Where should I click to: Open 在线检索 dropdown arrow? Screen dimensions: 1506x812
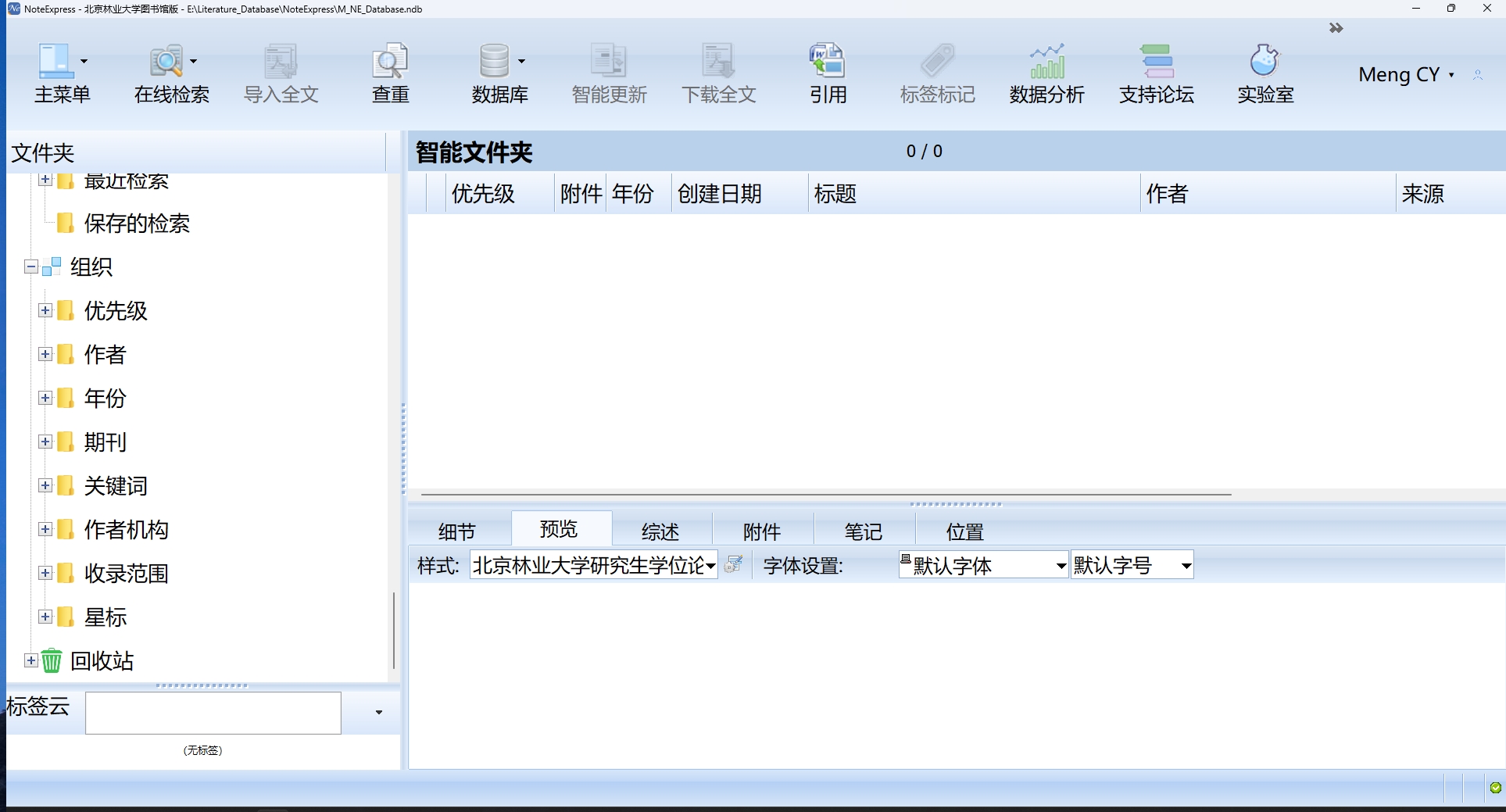click(x=193, y=61)
